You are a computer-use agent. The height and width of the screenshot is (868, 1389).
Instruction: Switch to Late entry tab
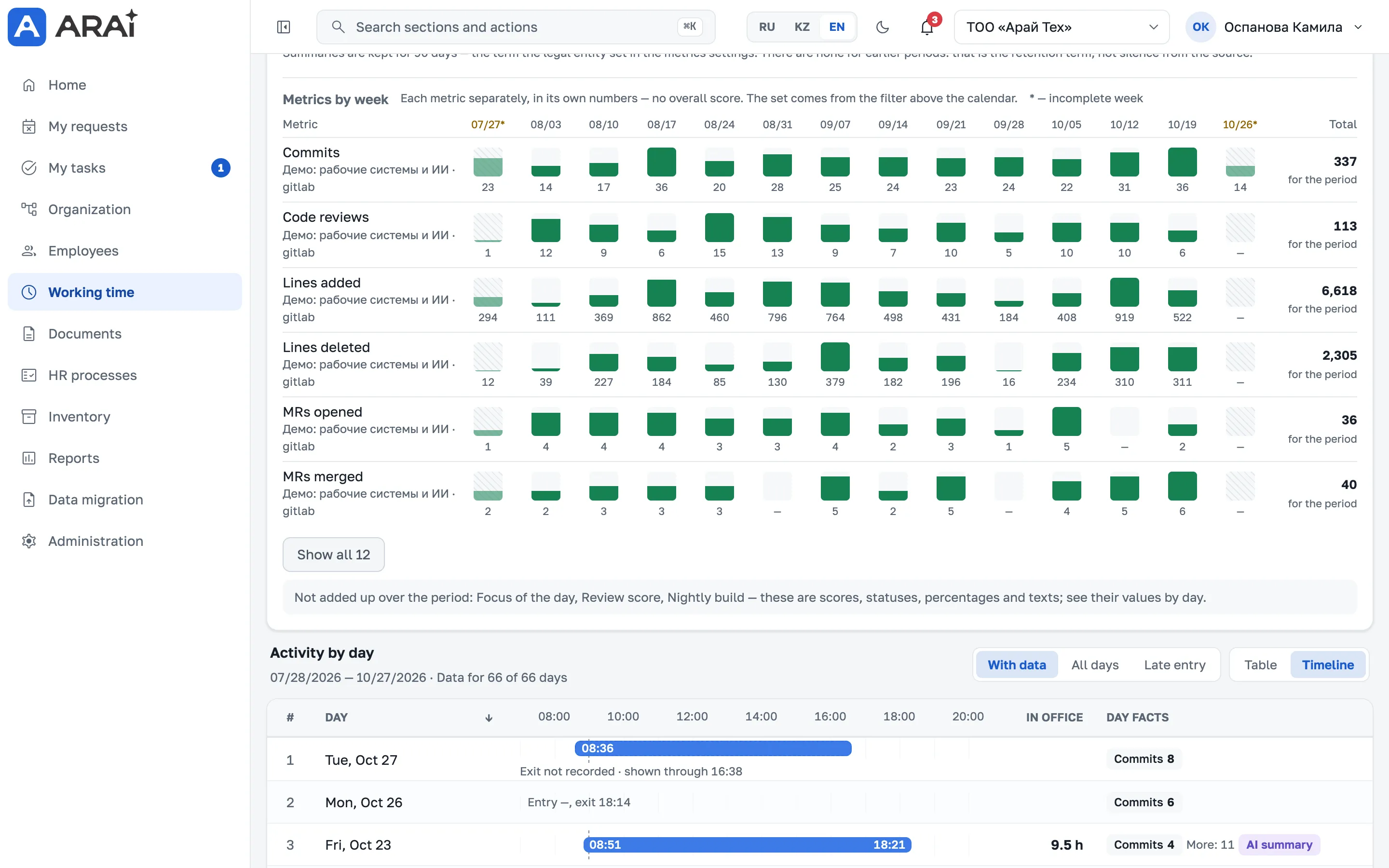point(1174,665)
